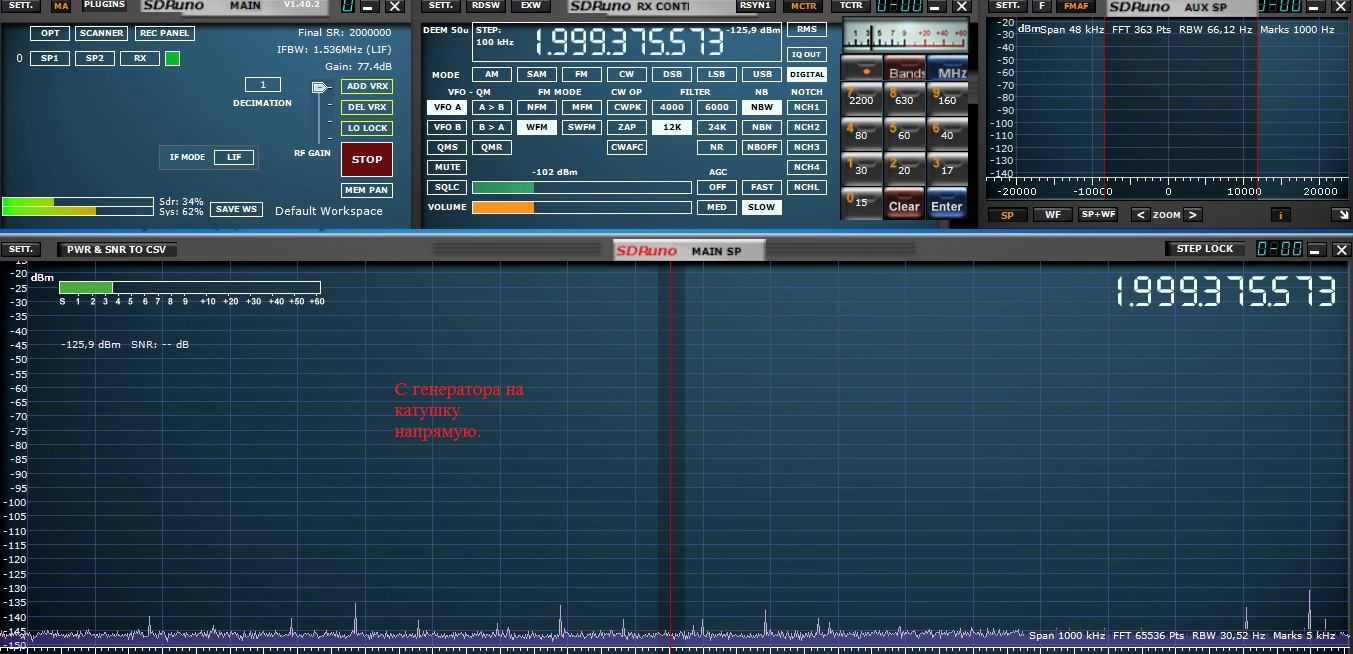Tap keypad key 3 for 17 band
The image size is (1353, 654).
click(946, 169)
